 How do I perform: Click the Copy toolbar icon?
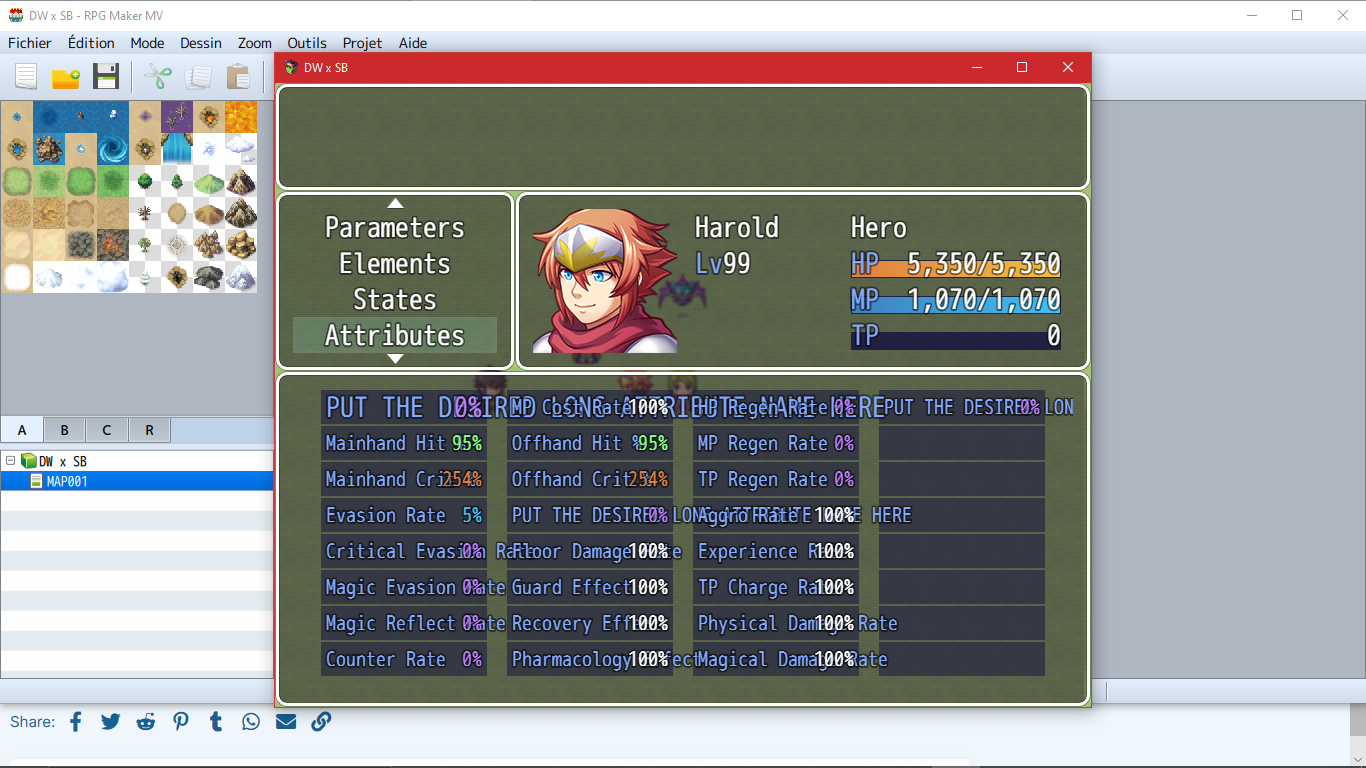[x=198, y=77]
